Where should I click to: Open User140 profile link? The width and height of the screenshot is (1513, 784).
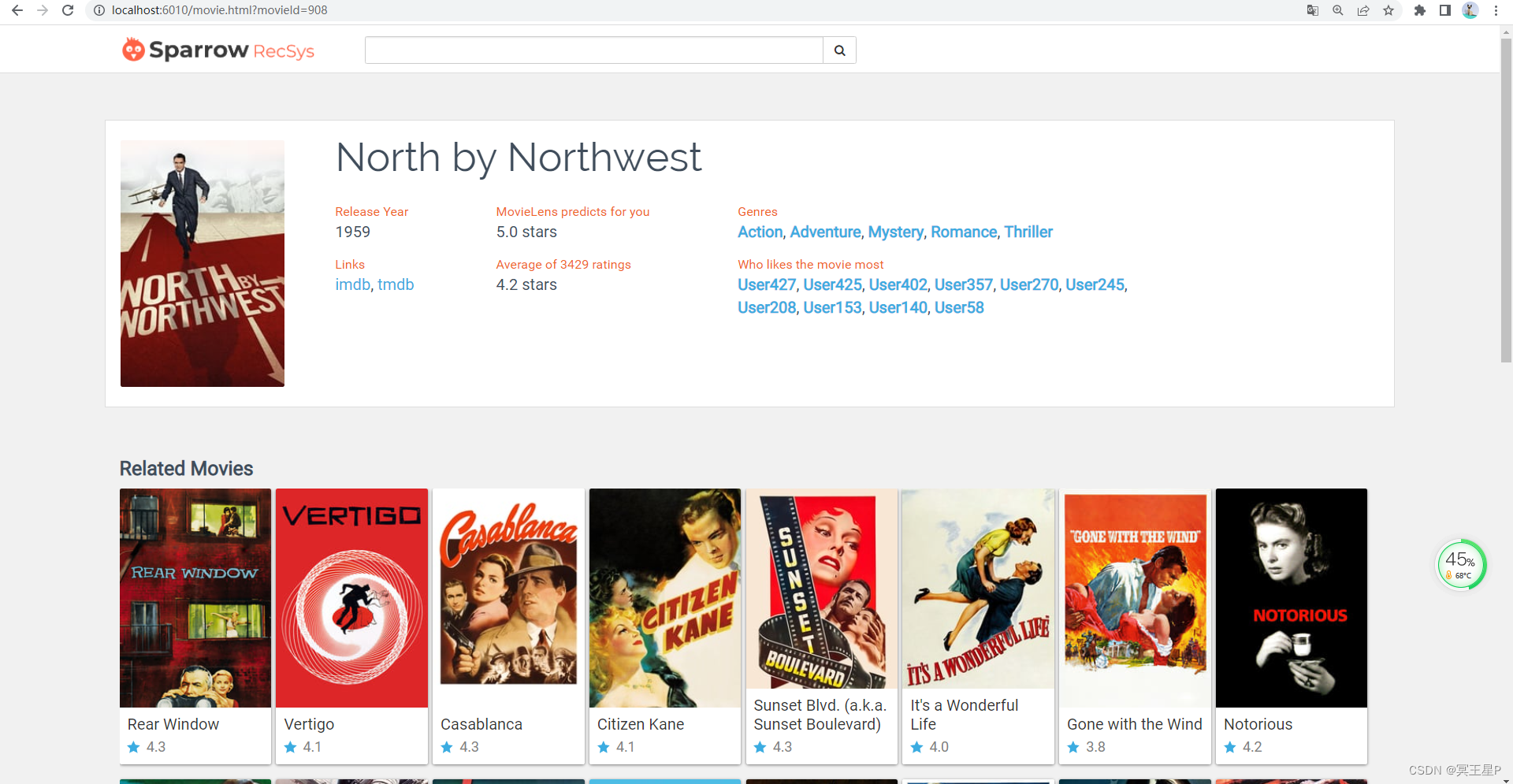[898, 307]
